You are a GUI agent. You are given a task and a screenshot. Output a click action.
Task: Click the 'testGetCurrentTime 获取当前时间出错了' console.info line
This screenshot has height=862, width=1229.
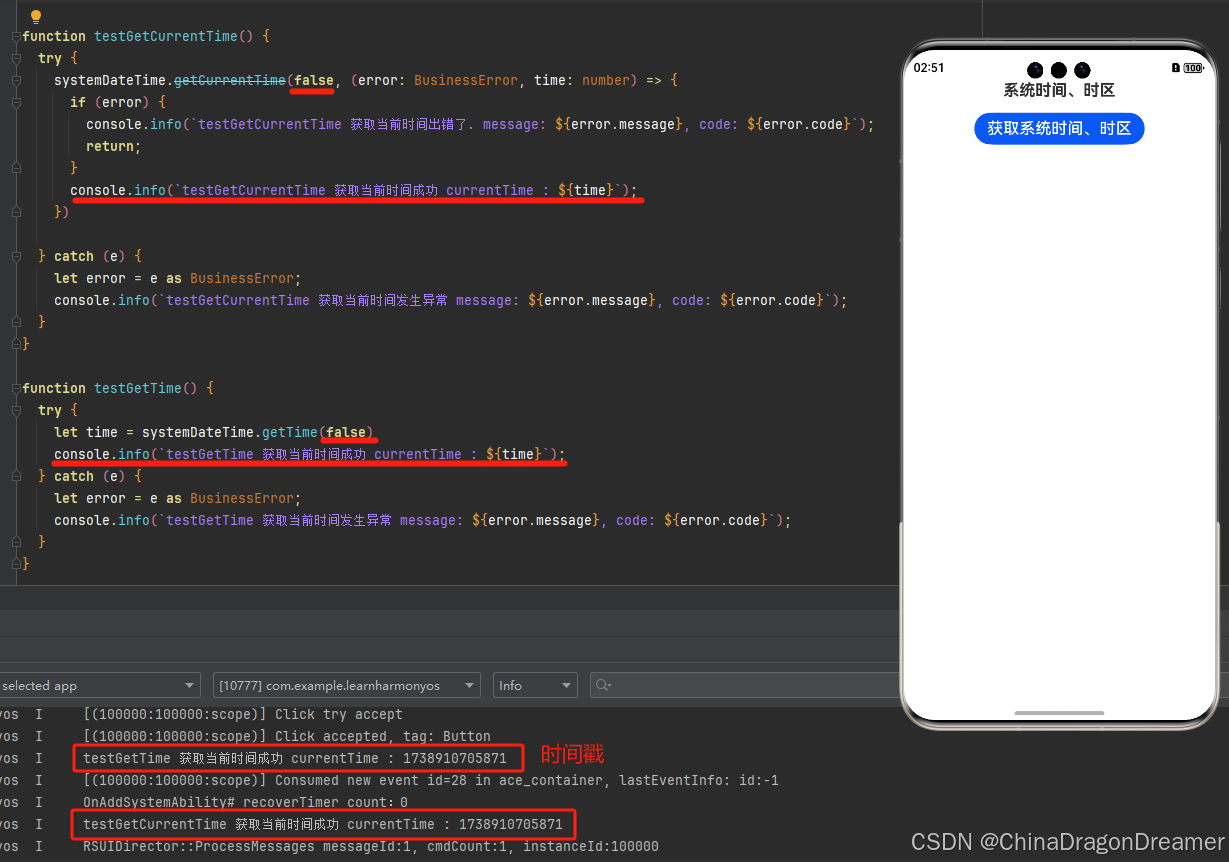tap(480, 124)
